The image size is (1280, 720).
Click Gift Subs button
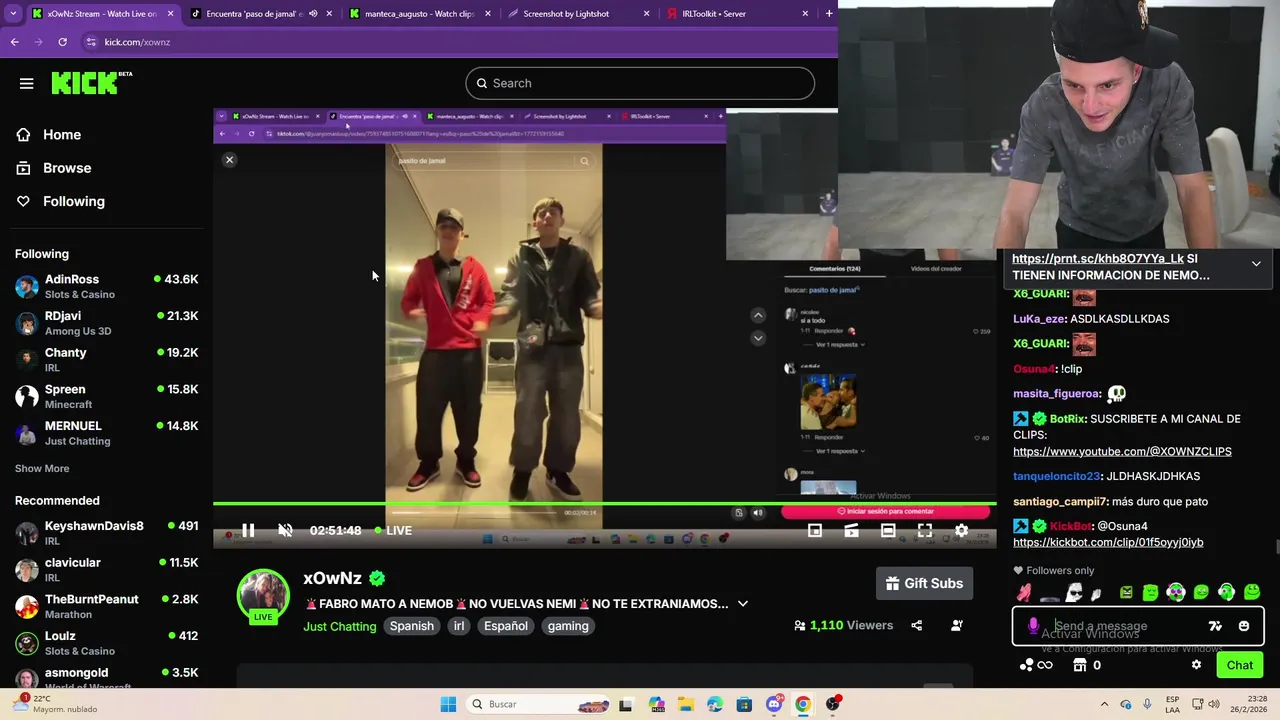click(925, 583)
